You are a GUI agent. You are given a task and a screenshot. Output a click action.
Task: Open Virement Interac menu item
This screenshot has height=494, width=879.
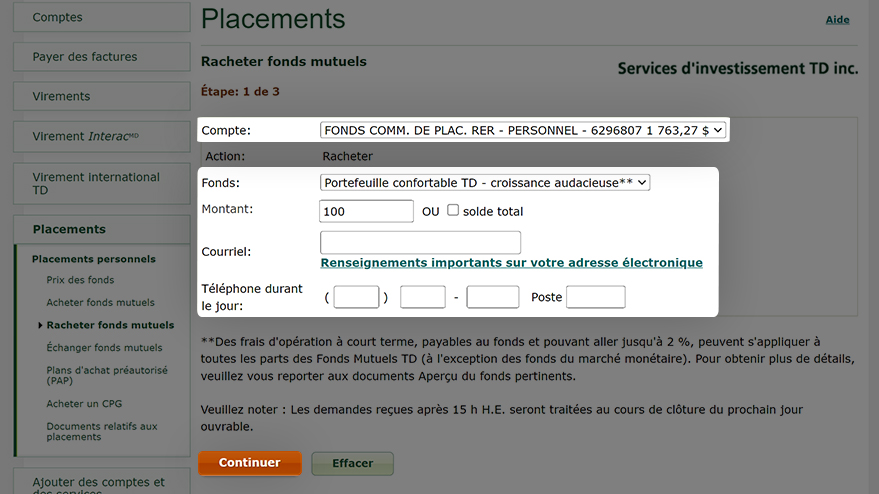point(101,136)
